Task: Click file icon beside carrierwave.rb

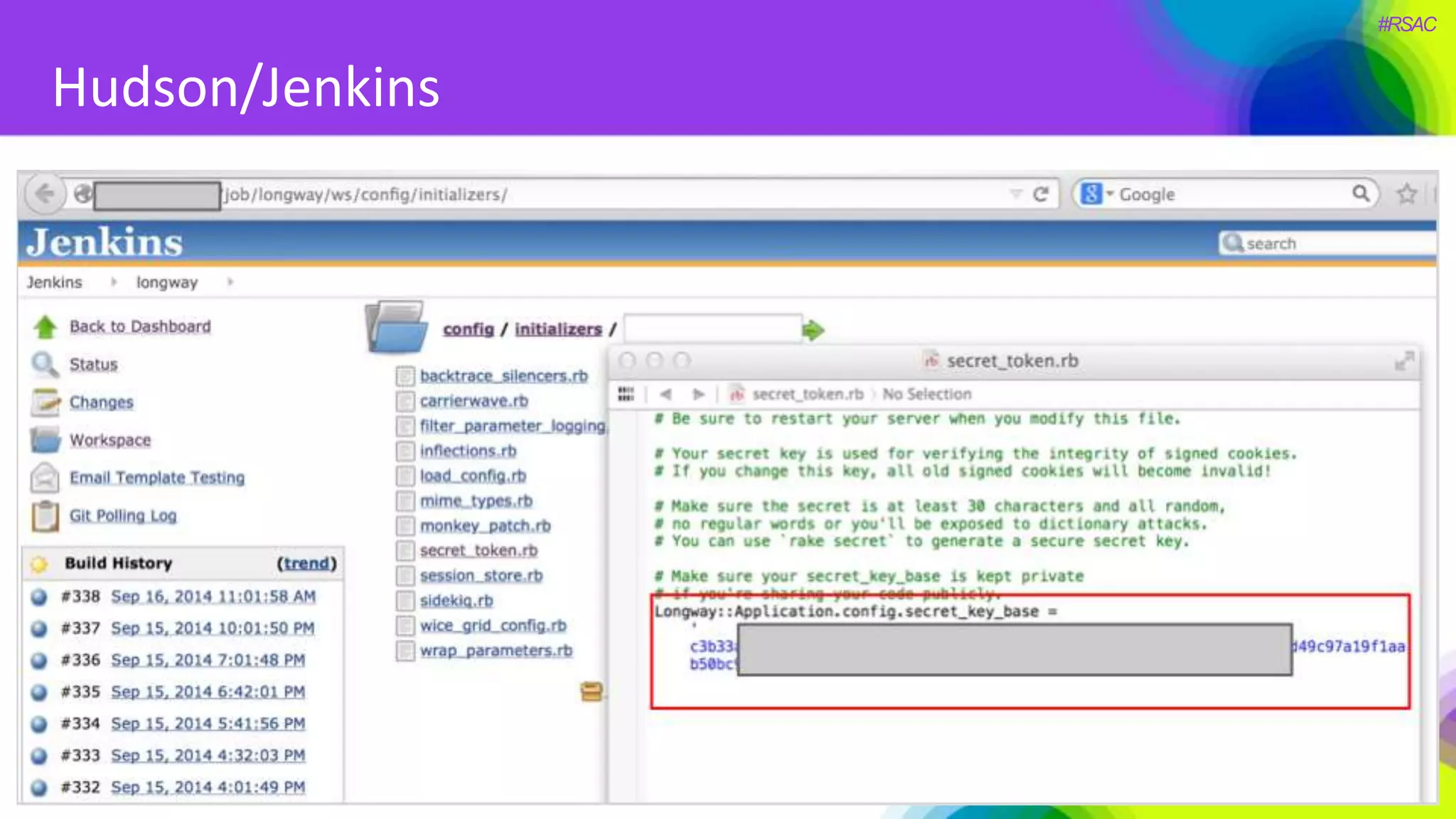Action: (x=405, y=402)
